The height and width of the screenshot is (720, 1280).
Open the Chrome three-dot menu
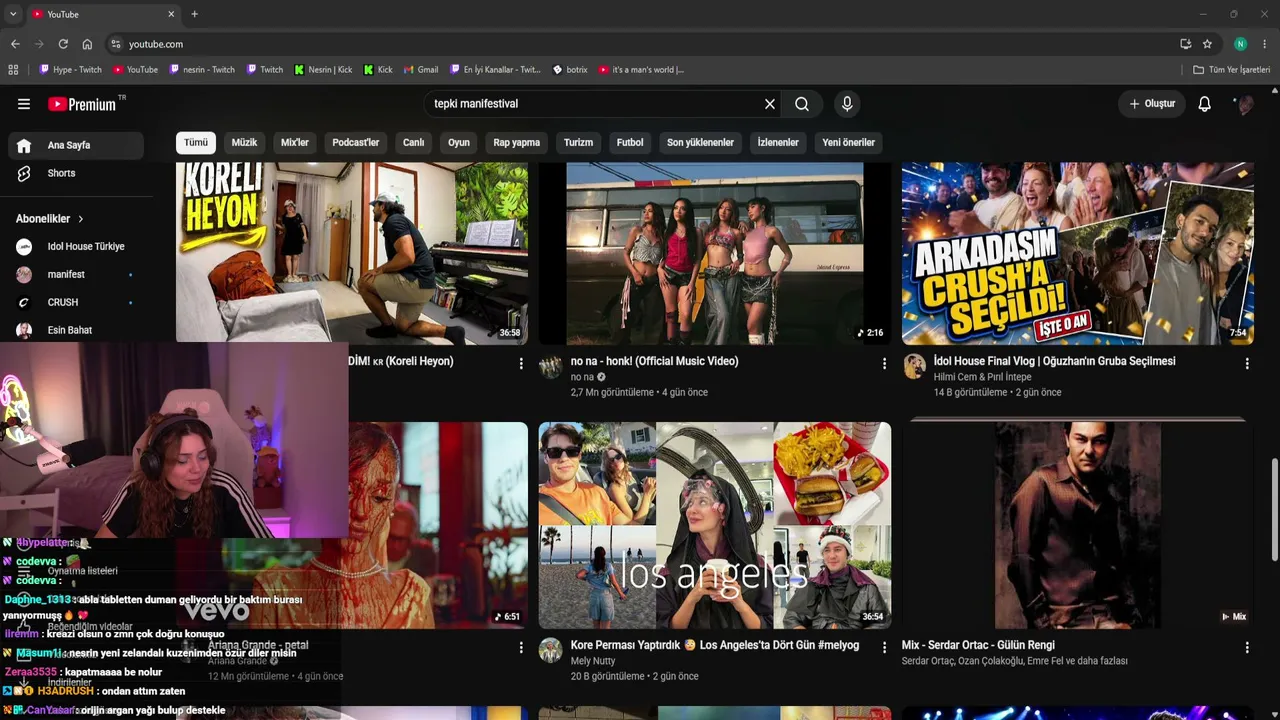[x=1264, y=44]
